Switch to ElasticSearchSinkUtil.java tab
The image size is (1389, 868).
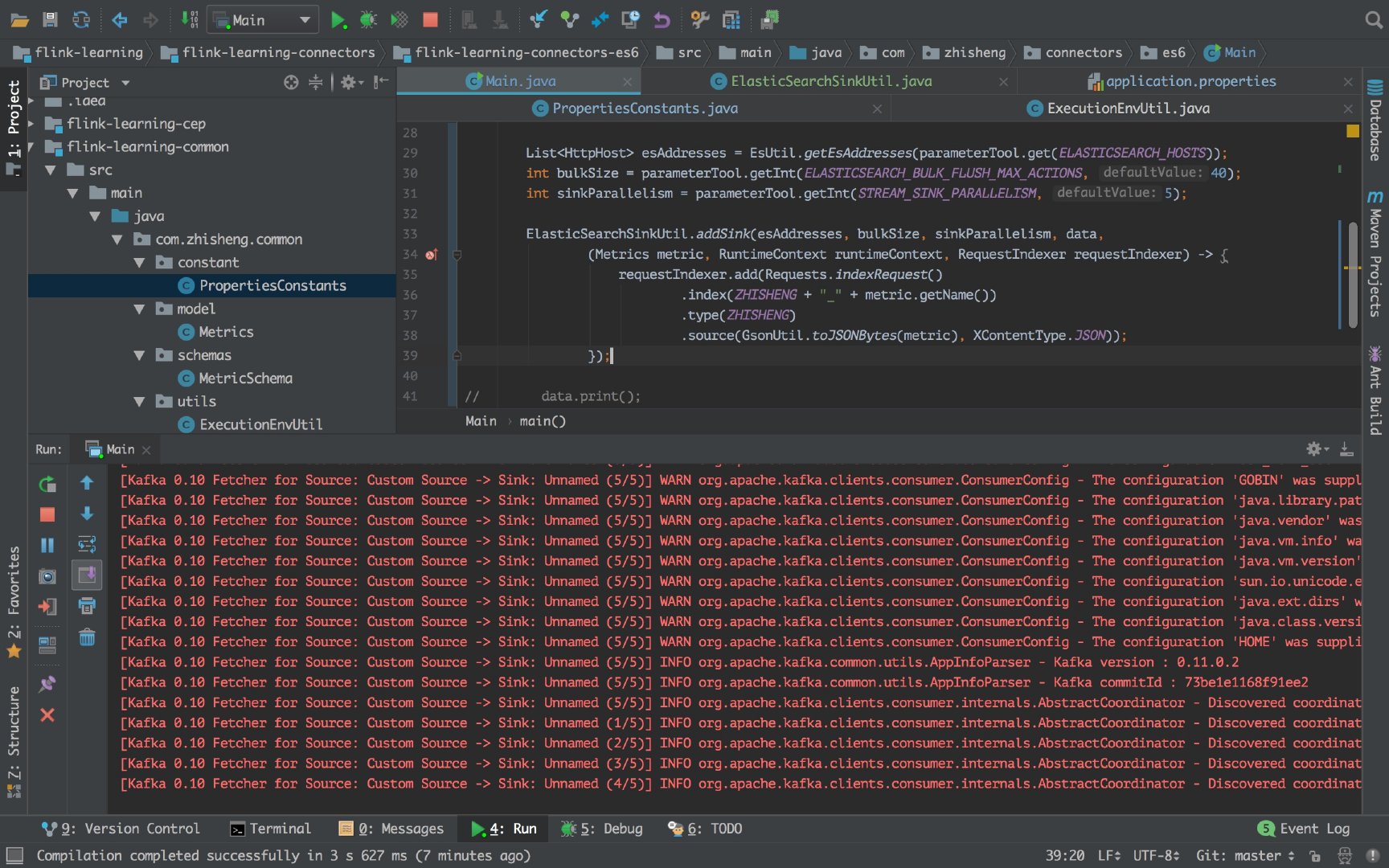(x=831, y=81)
